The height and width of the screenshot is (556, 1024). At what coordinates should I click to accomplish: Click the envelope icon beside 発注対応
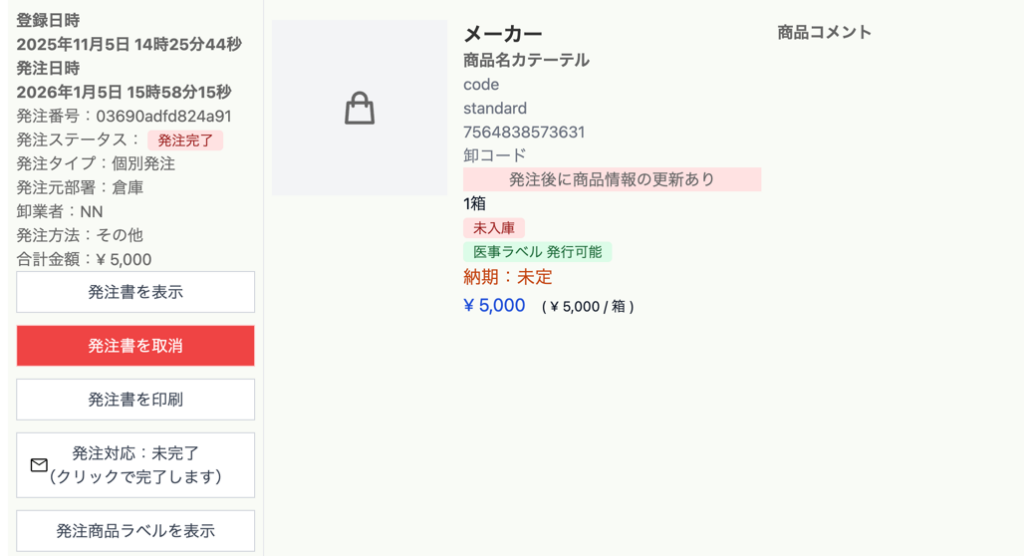[x=39, y=465]
